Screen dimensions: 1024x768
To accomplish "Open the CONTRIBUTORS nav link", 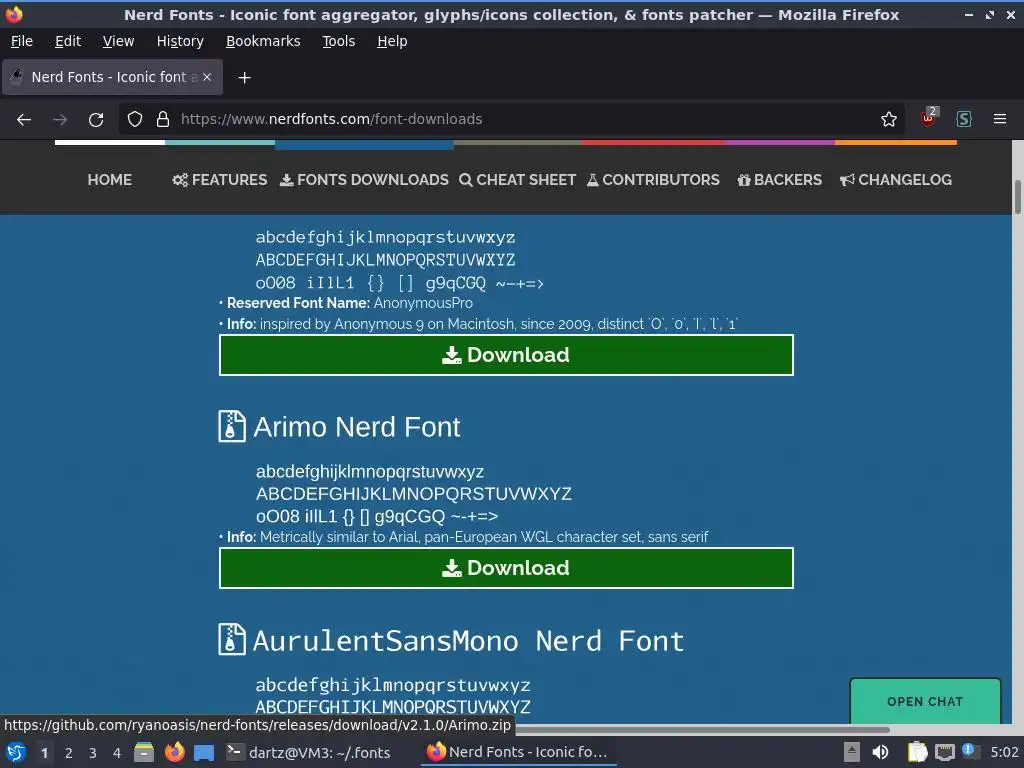I will [653, 180].
